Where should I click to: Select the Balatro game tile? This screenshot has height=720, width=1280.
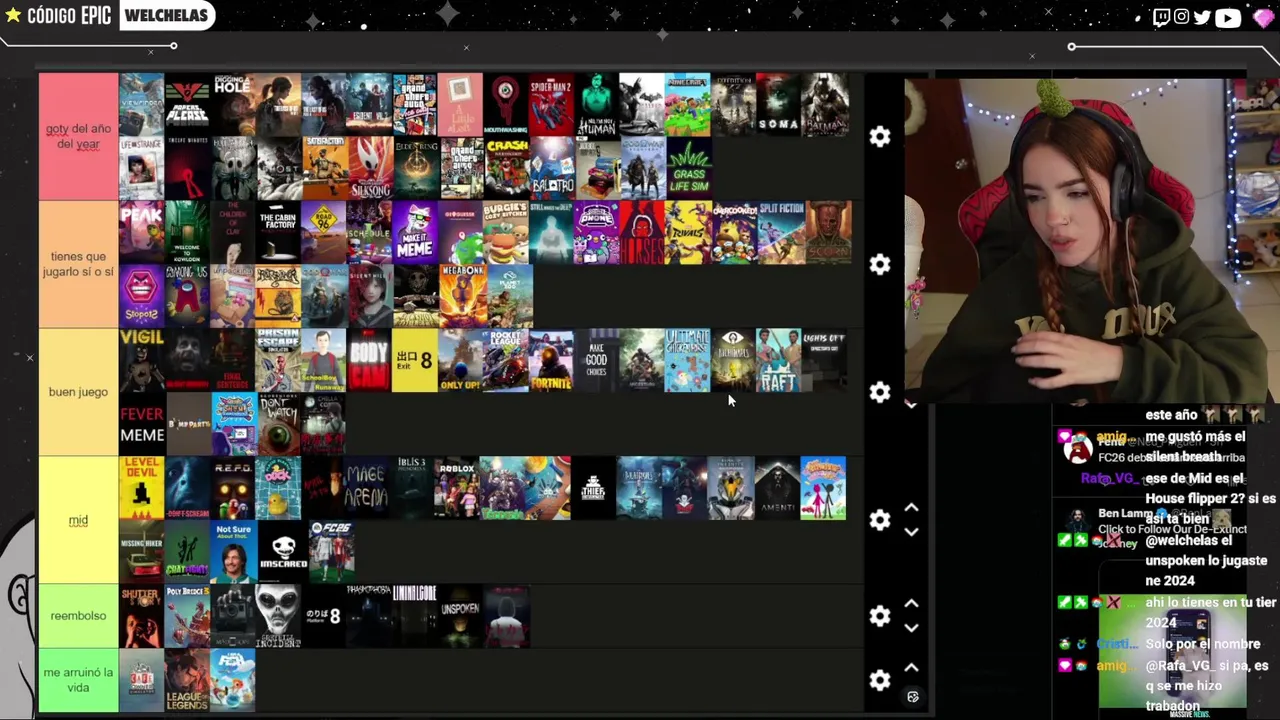coord(551,168)
